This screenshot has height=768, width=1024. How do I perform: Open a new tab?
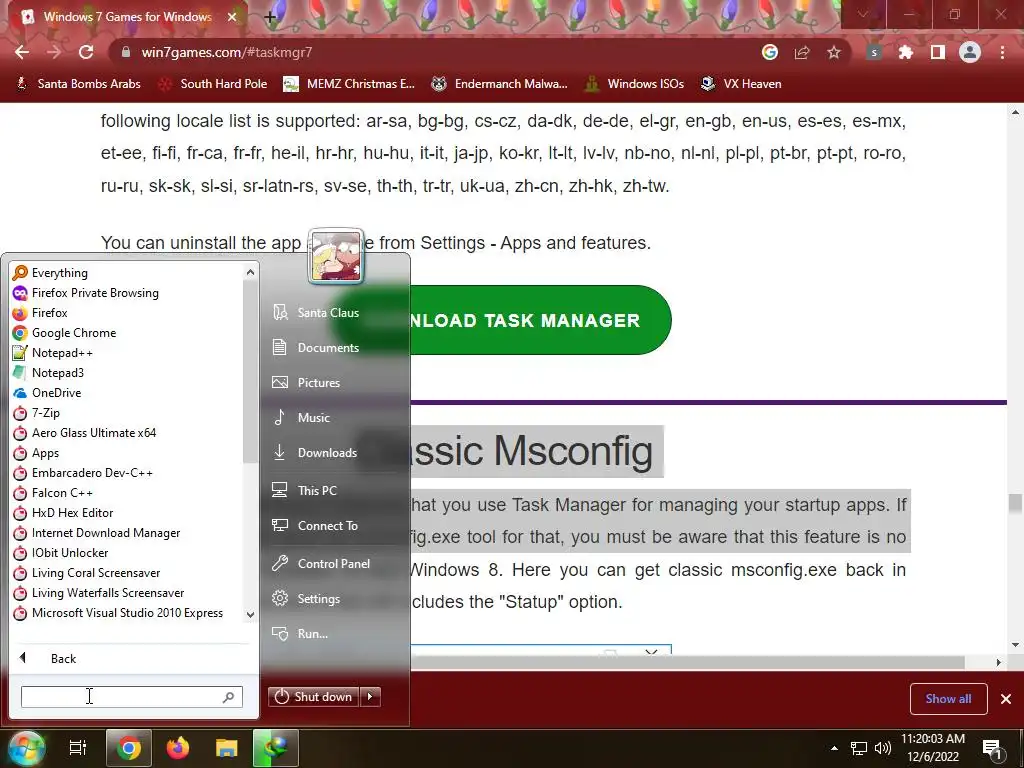[x=270, y=17]
